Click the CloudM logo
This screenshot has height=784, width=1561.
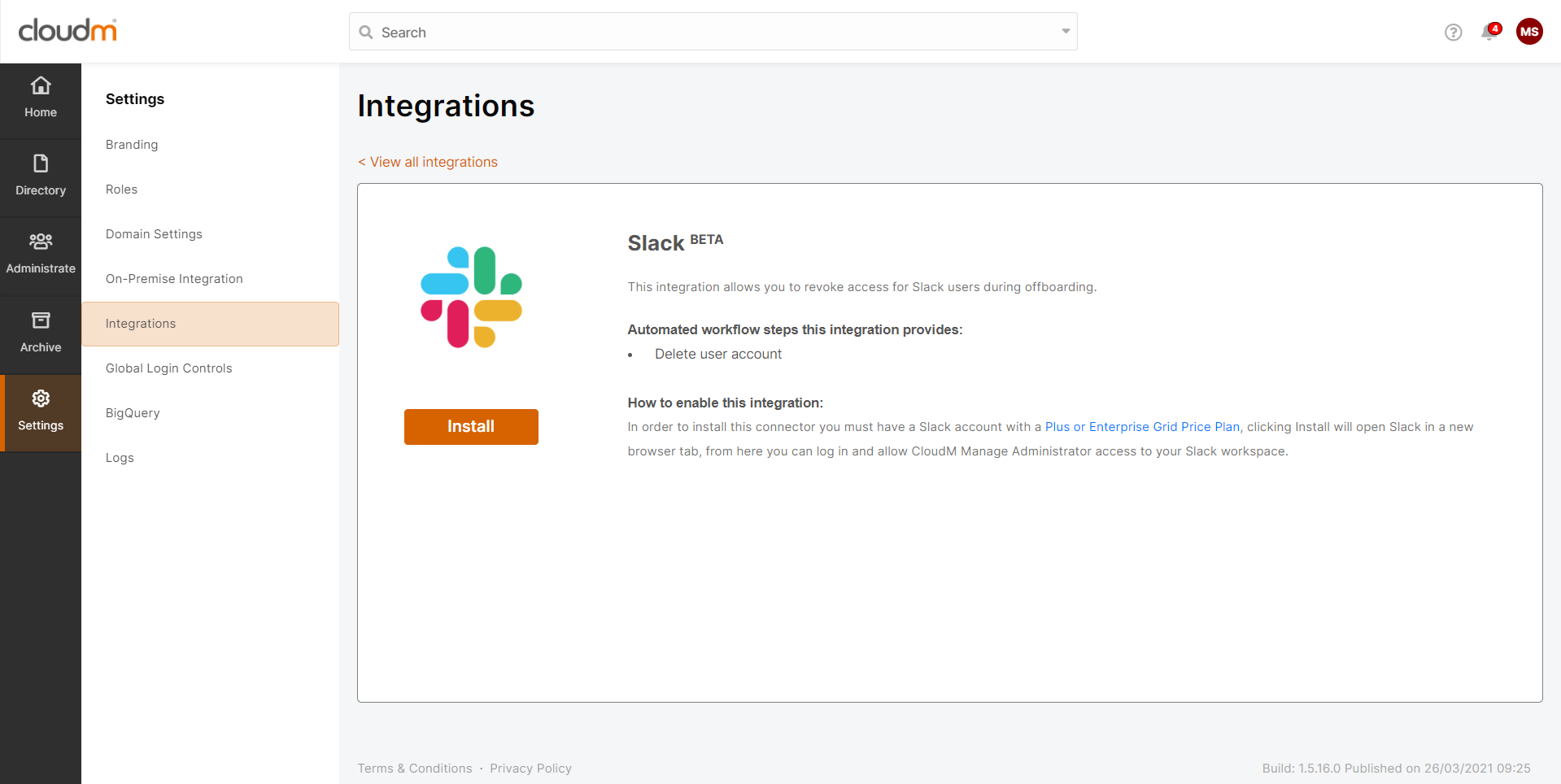68,30
